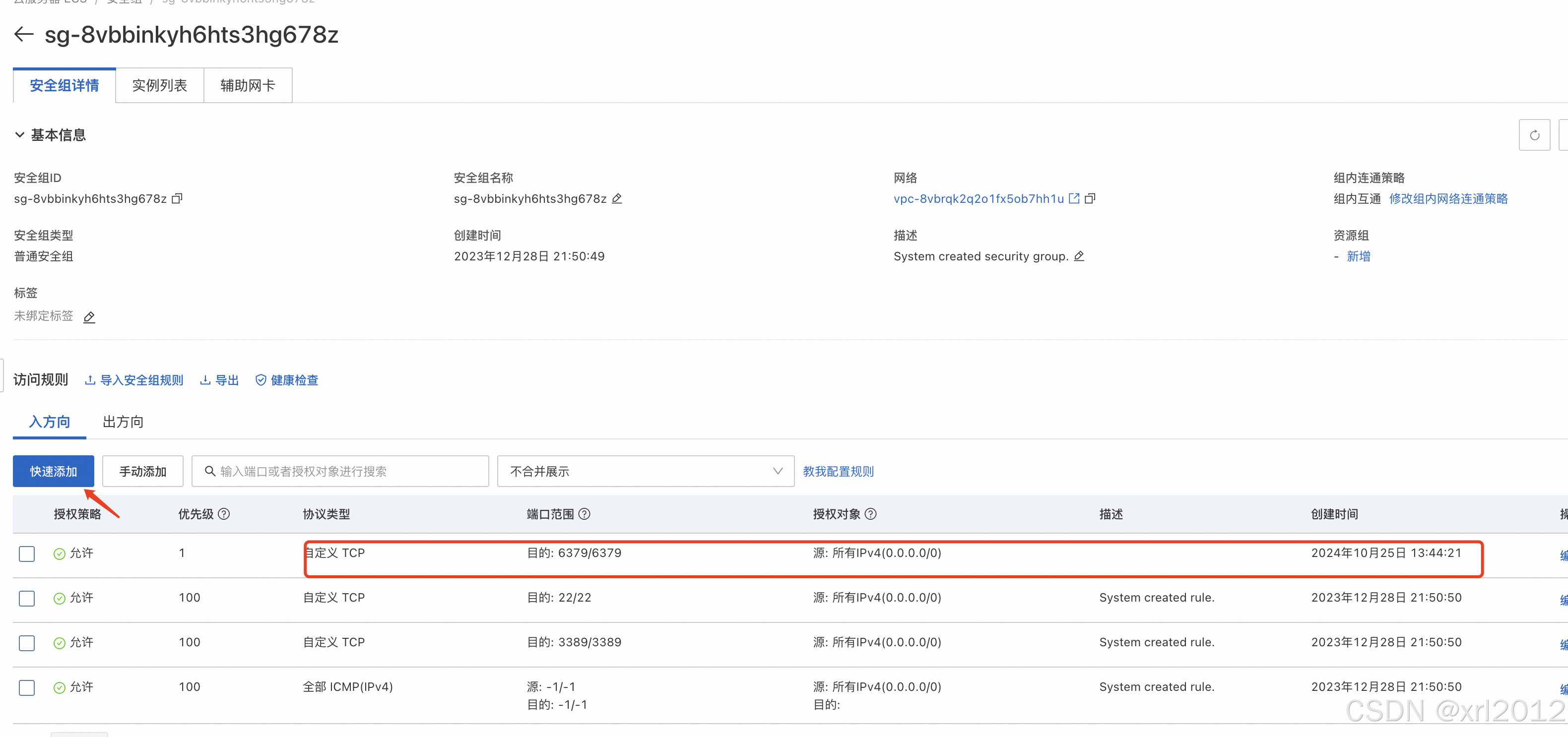Screen dimensions: 1568x737
Task: Run the 健康检查 health check
Action: (x=286, y=380)
